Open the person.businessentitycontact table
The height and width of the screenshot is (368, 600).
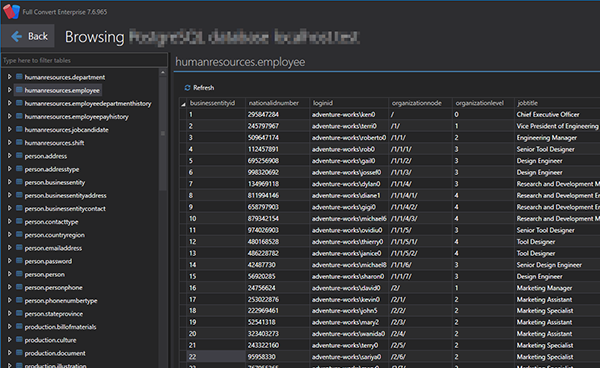pos(65,209)
